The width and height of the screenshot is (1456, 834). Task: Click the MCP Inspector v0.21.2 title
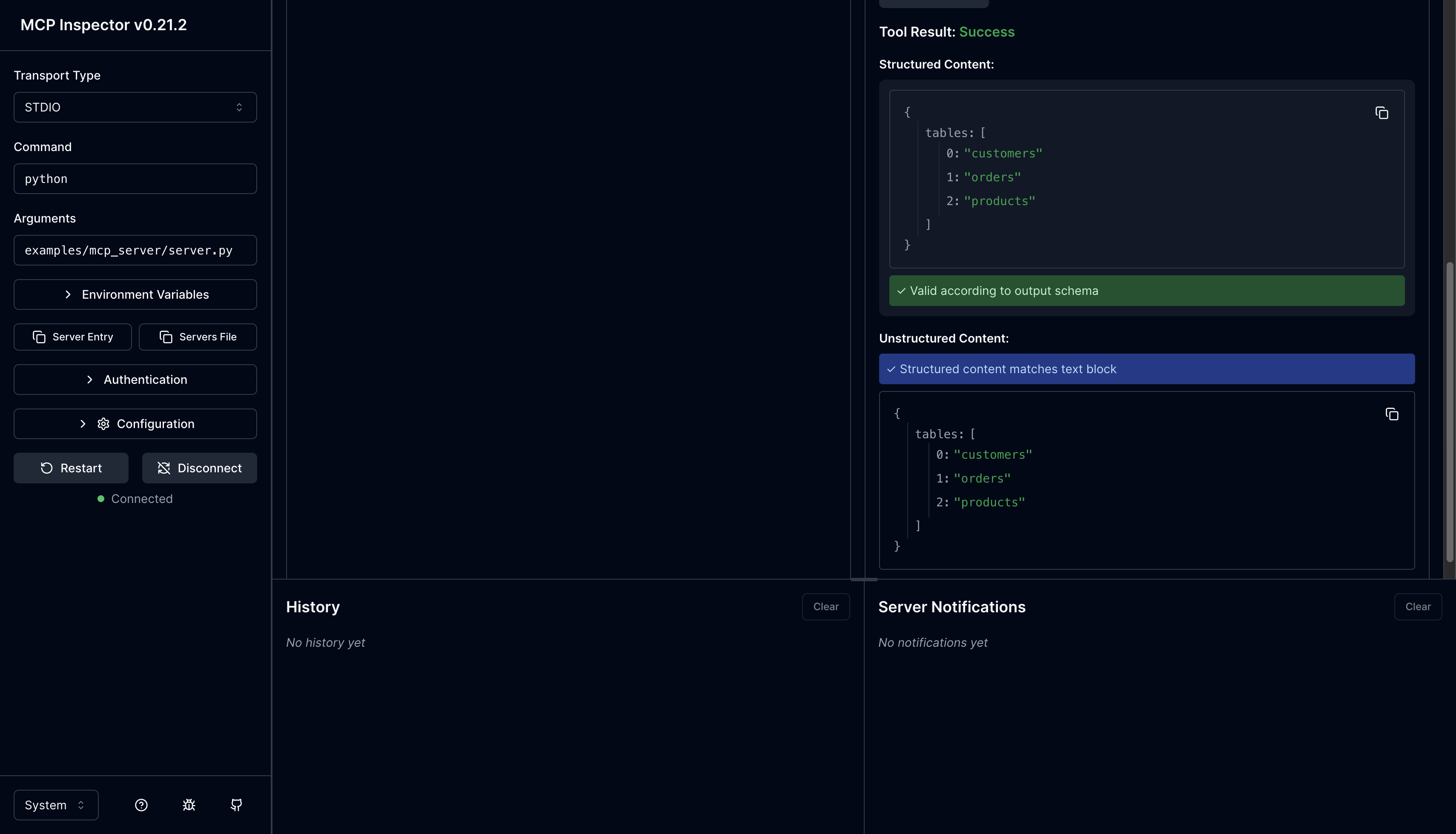(104, 25)
